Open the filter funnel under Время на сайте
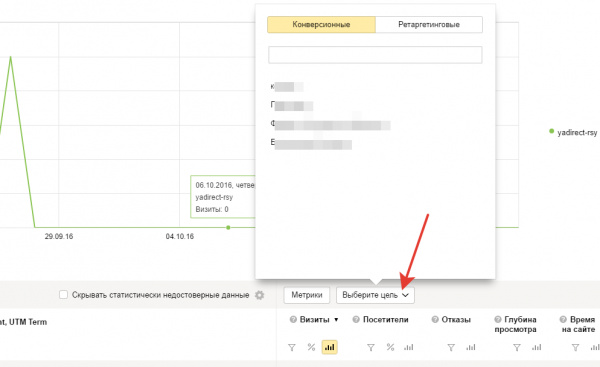 click(x=575, y=347)
